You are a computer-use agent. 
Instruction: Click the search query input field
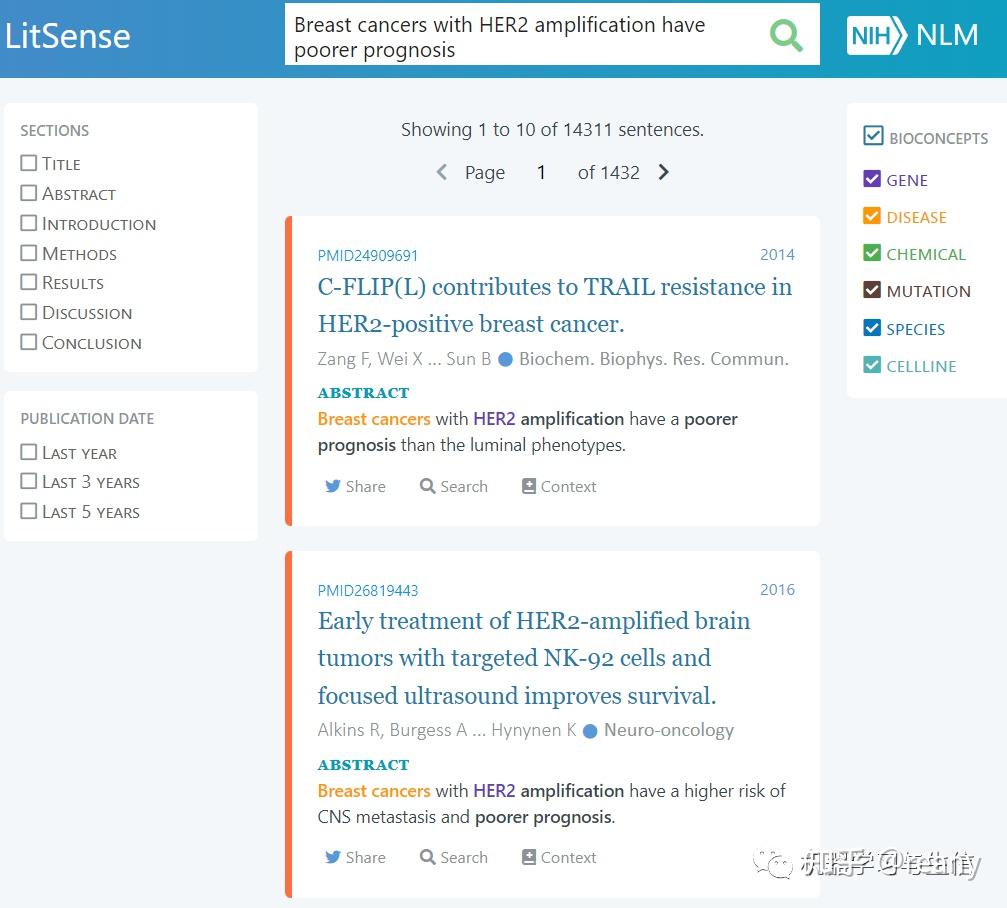pos(520,37)
